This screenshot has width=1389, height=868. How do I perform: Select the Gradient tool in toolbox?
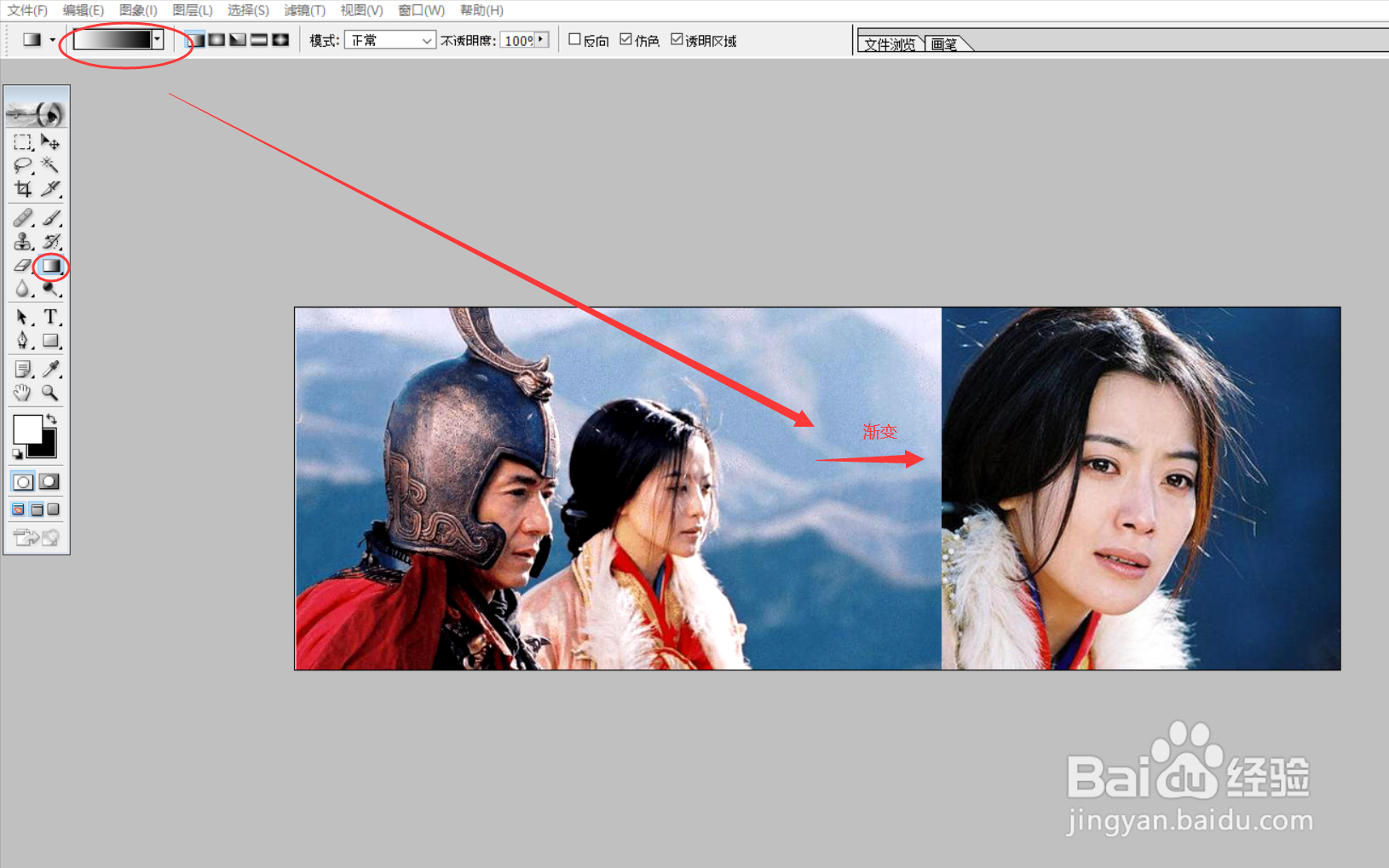click(51, 266)
